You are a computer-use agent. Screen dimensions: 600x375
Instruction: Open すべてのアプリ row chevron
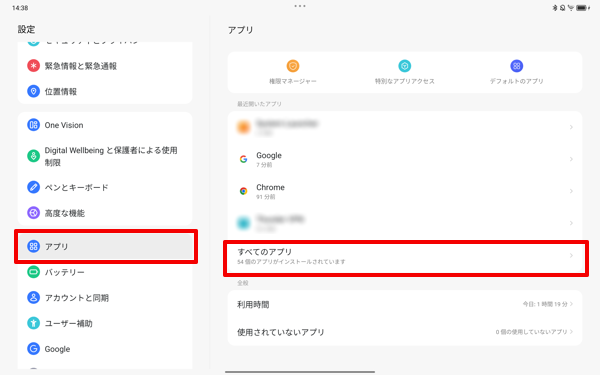point(571,255)
